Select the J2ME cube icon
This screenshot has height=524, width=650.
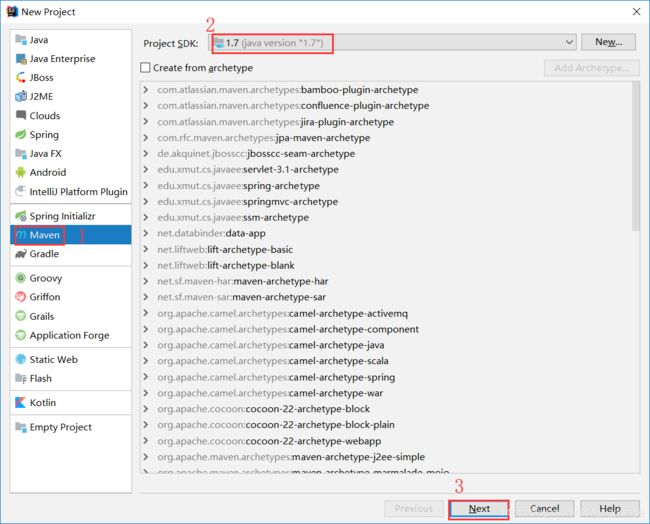21,97
